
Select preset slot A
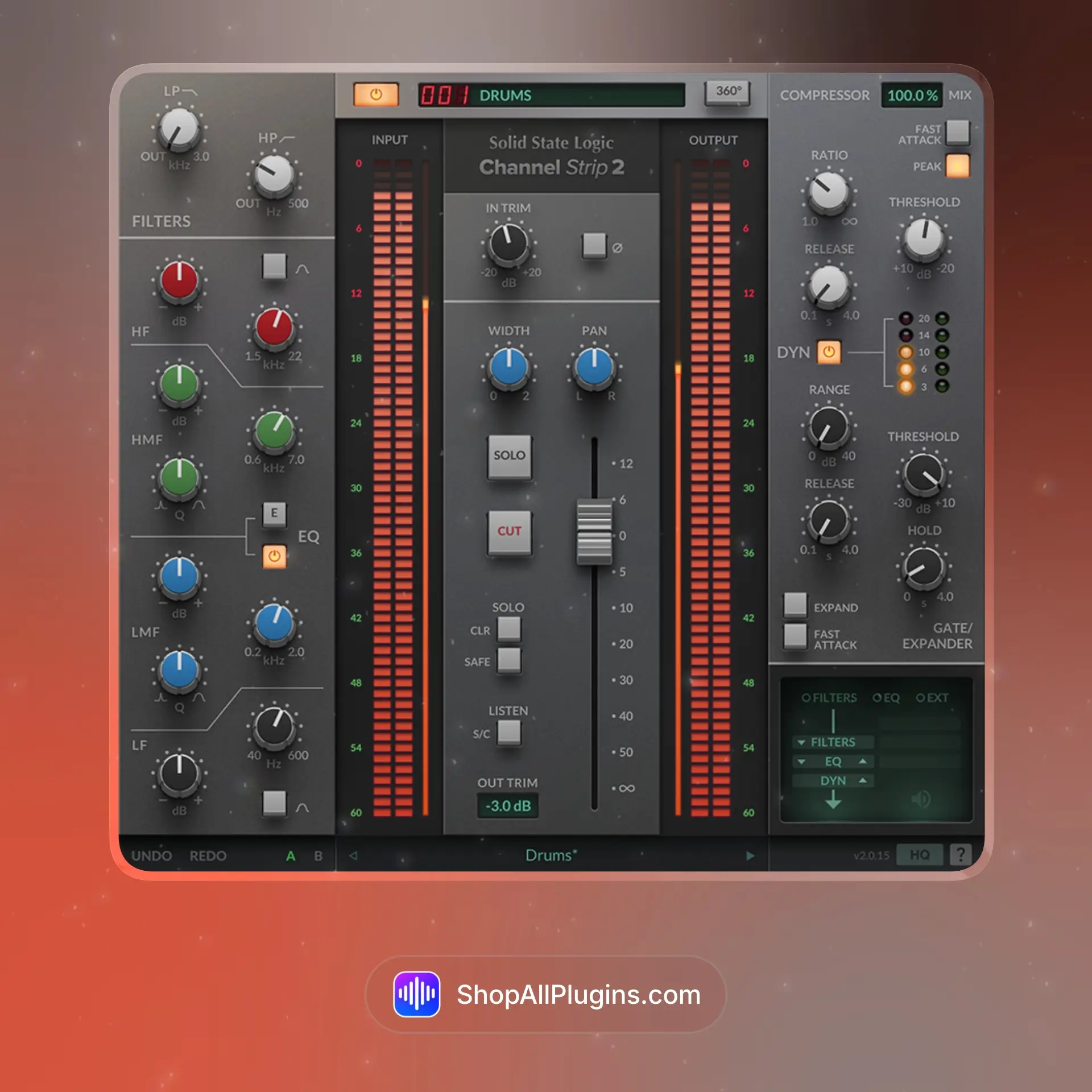[x=291, y=855]
